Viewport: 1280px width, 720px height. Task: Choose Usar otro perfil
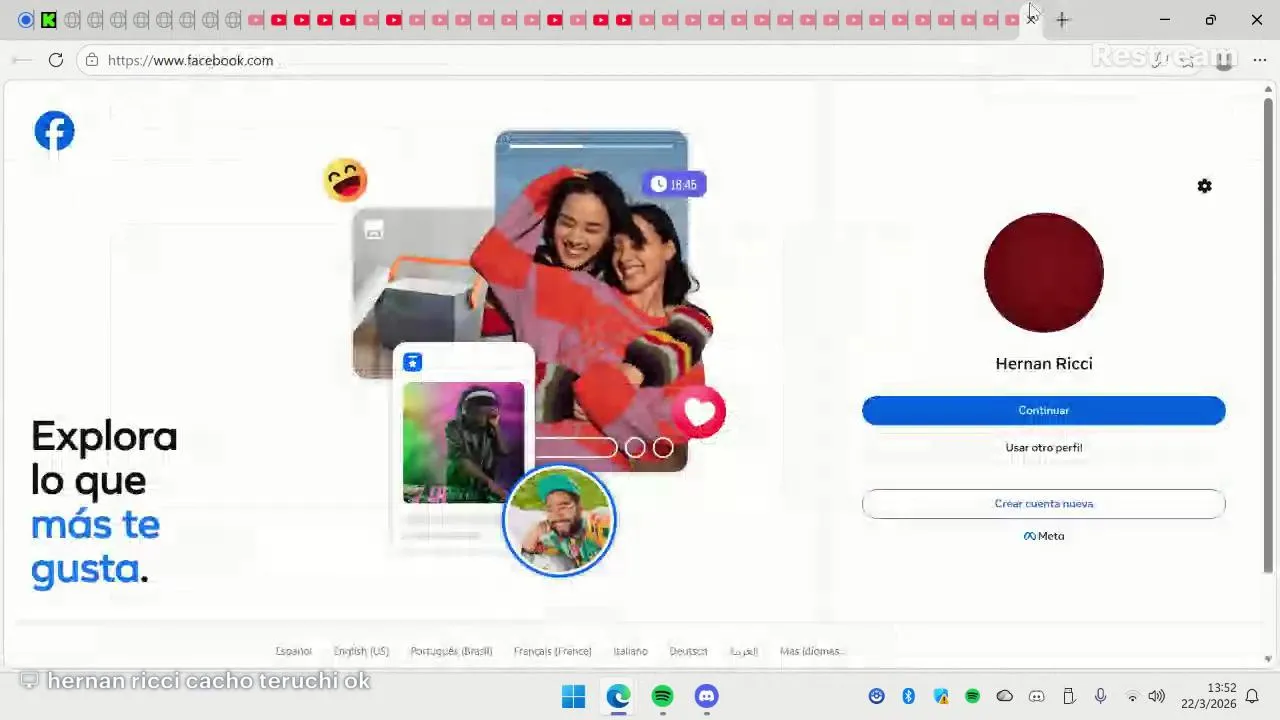(x=1043, y=447)
